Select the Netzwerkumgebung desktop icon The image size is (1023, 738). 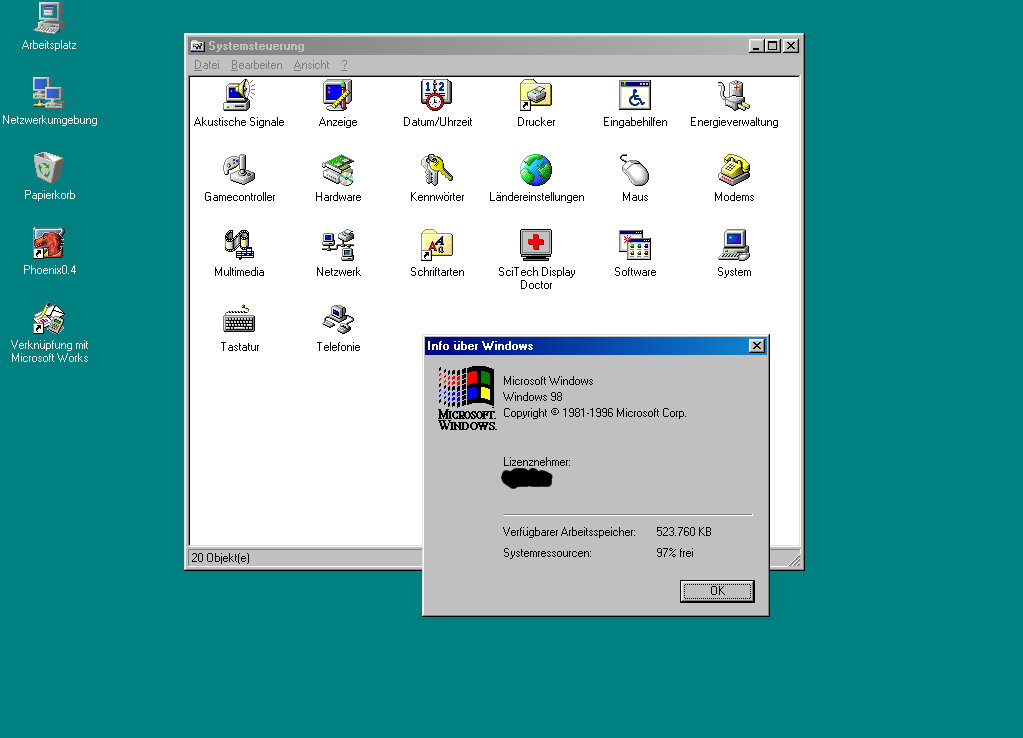click(49, 93)
